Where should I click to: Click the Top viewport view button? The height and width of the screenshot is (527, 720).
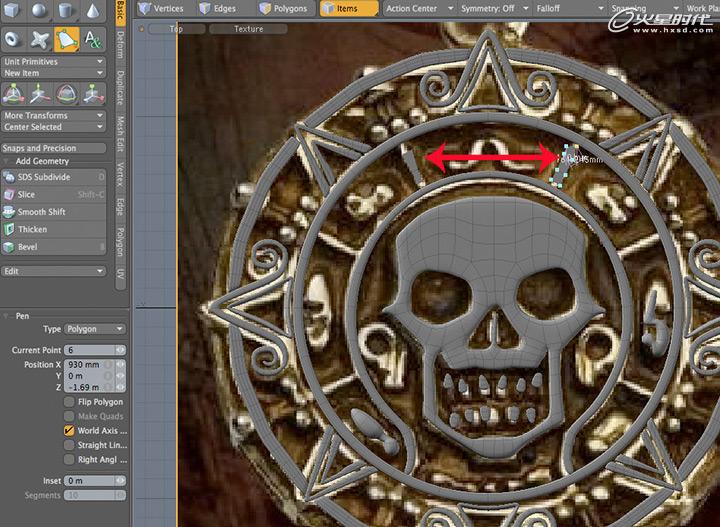(x=177, y=29)
